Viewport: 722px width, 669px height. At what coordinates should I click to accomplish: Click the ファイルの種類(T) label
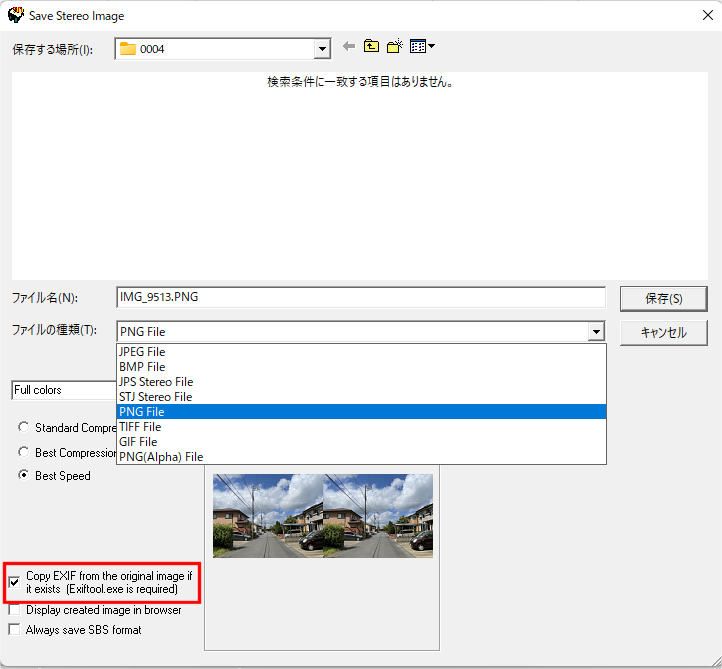tap(54, 330)
